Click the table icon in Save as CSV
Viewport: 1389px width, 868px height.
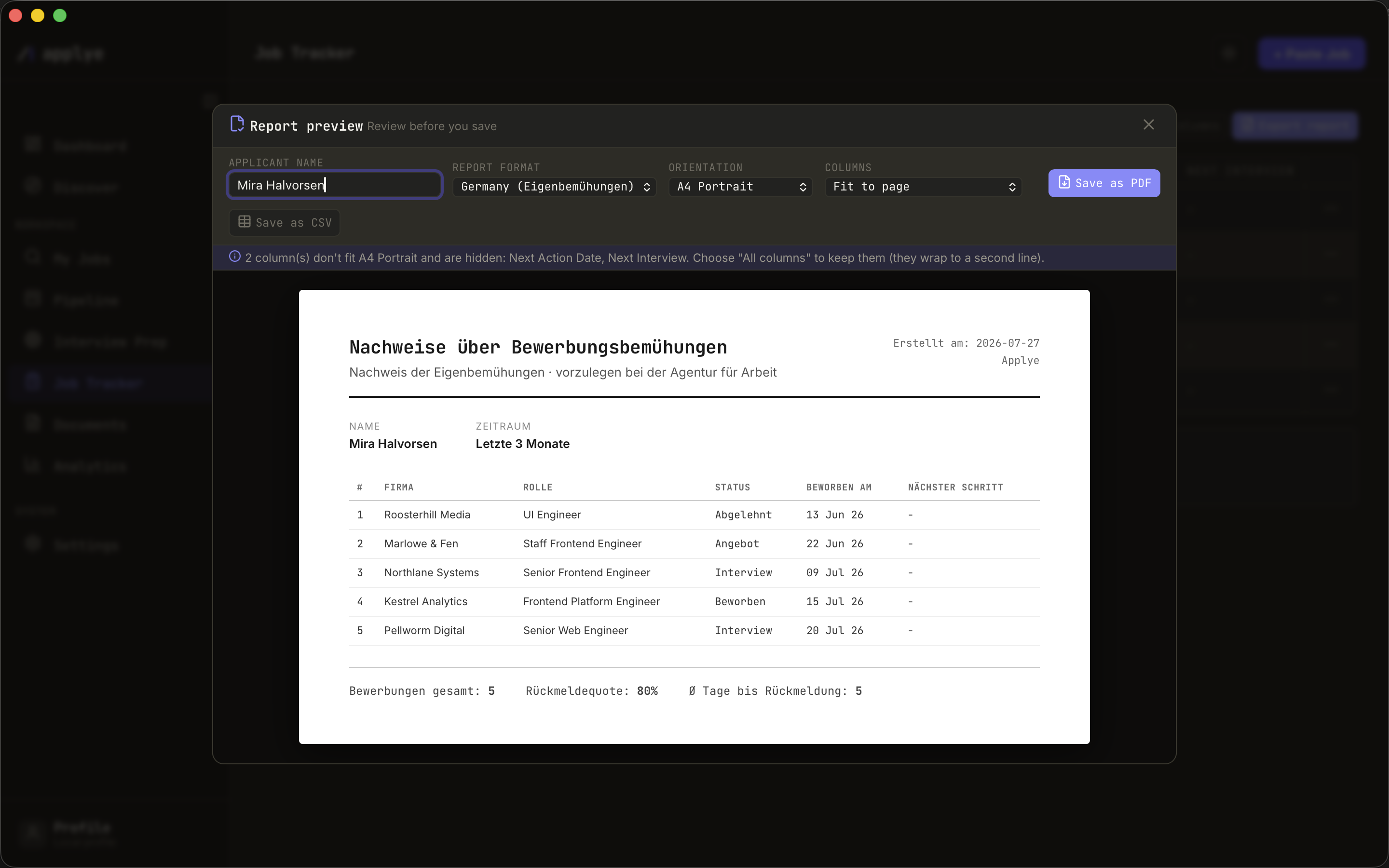(x=245, y=222)
